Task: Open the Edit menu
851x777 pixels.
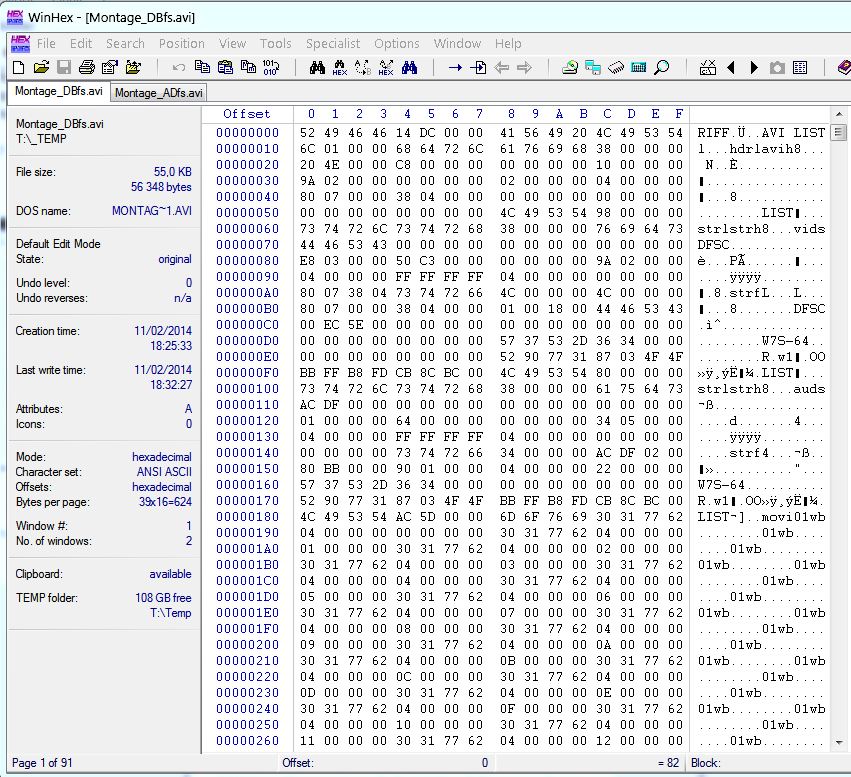Action: 81,43
